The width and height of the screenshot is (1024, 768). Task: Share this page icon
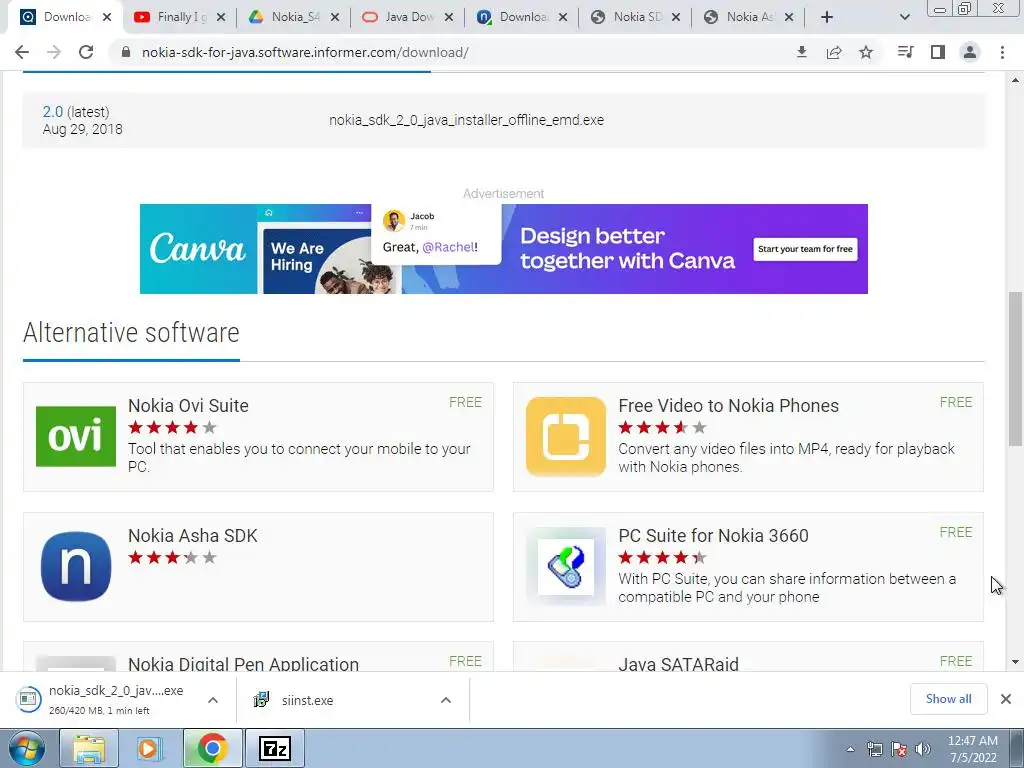tap(834, 52)
